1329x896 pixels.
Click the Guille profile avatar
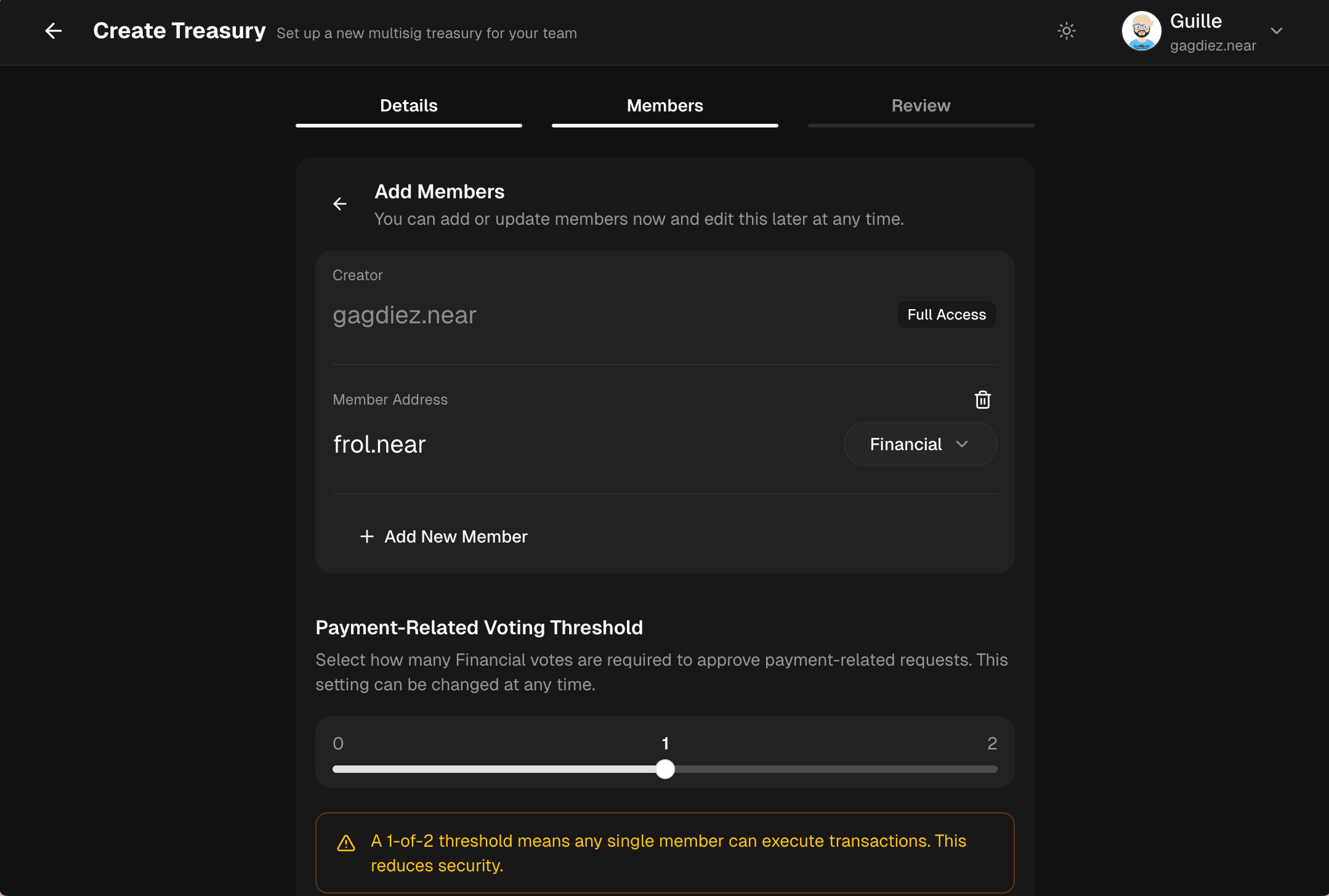point(1141,31)
